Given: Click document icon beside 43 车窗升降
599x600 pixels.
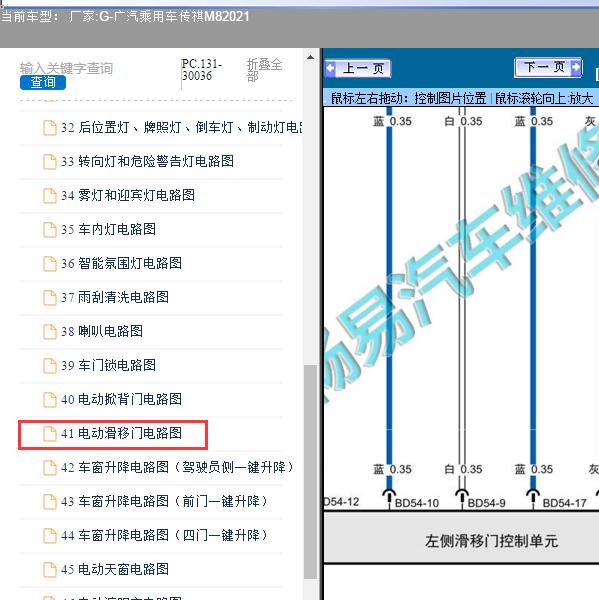Looking at the screenshot, I should [50, 502].
